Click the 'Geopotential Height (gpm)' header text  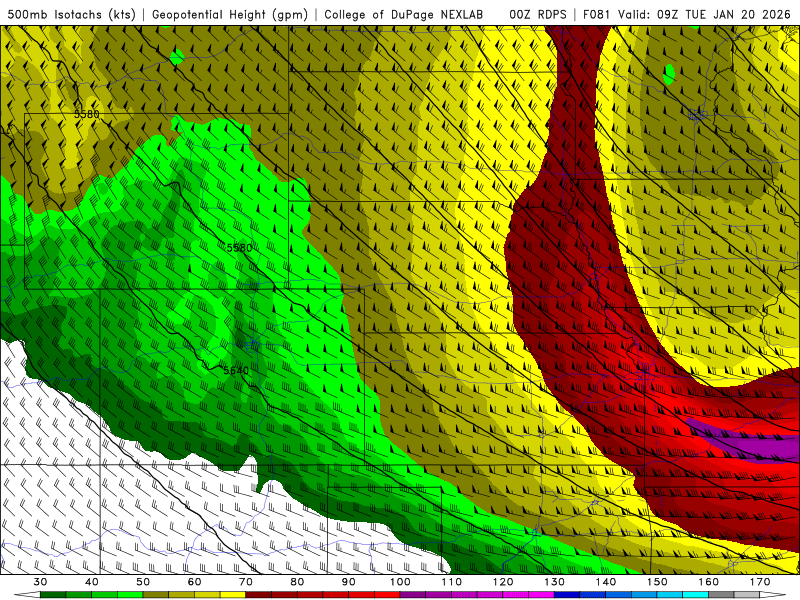pos(230,14)
